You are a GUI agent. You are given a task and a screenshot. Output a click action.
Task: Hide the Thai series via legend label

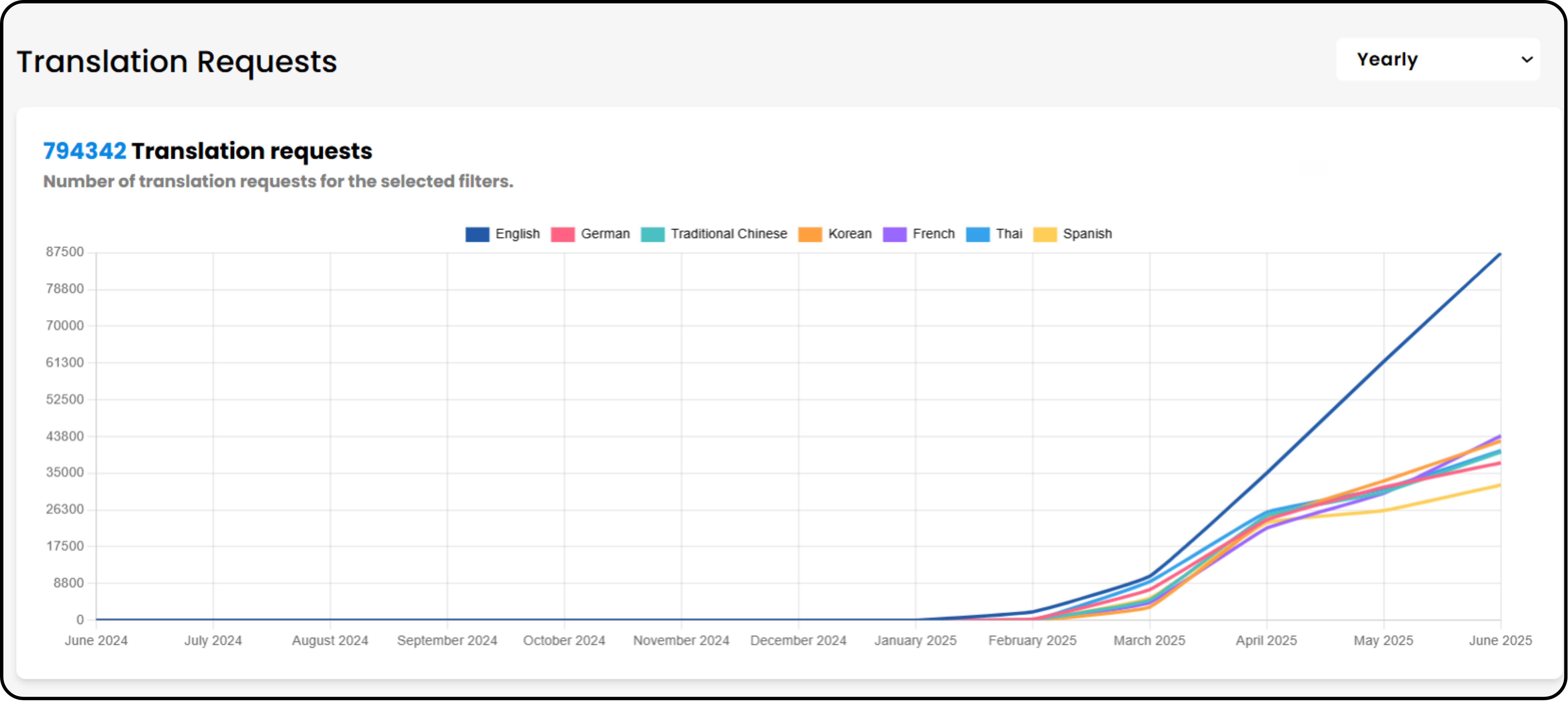(1009, 234)
